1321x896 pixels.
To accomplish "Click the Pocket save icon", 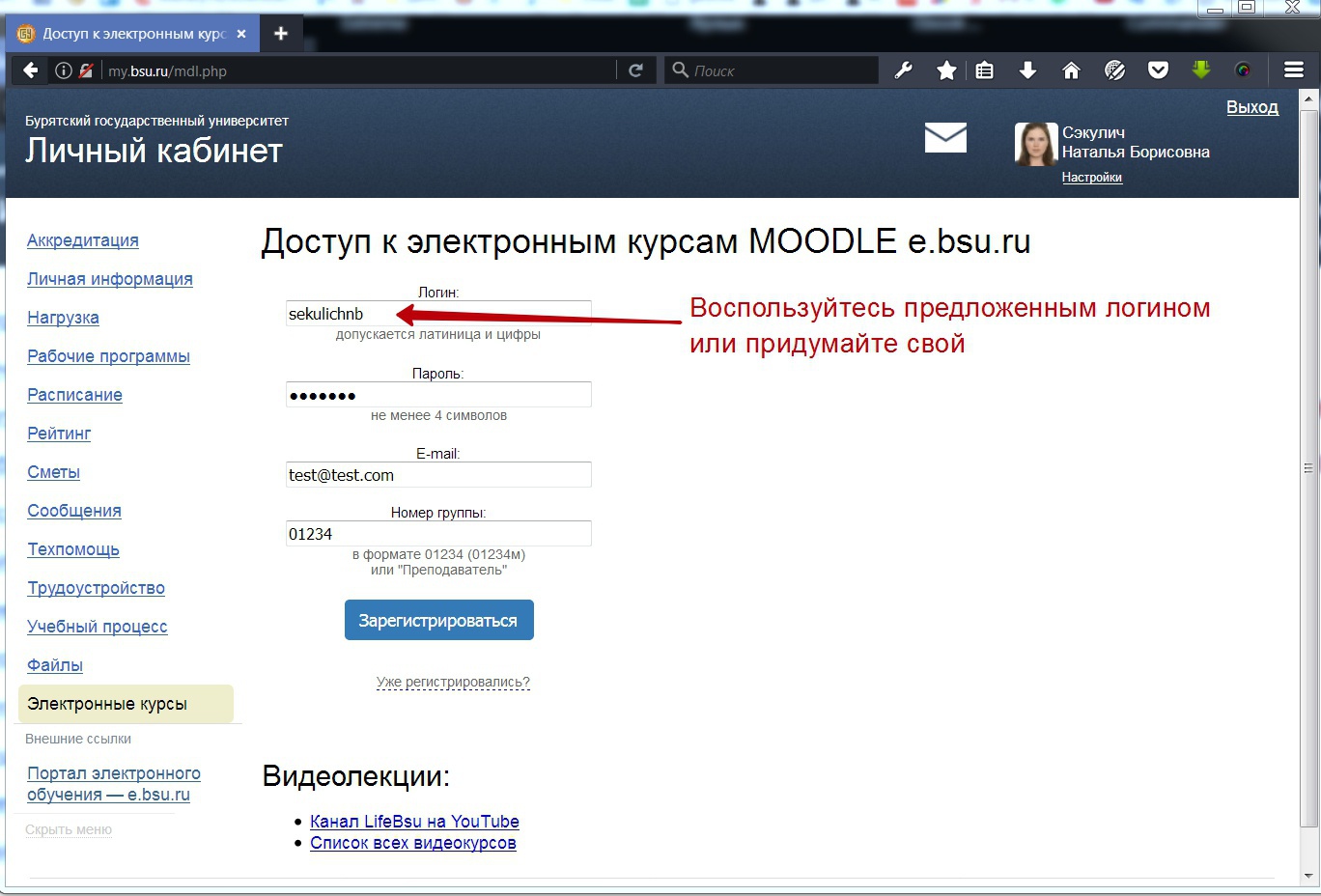I will [x=1158, y=70].
